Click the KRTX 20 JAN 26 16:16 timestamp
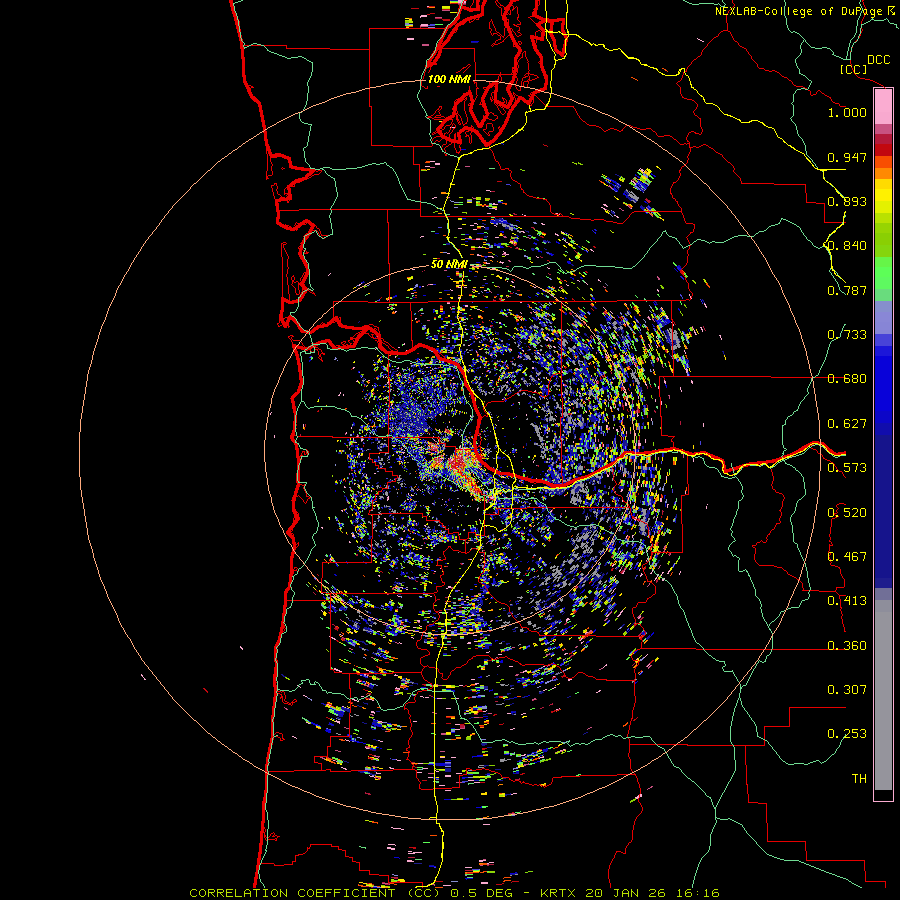900x900 pixels. click(x=630, y=893)
